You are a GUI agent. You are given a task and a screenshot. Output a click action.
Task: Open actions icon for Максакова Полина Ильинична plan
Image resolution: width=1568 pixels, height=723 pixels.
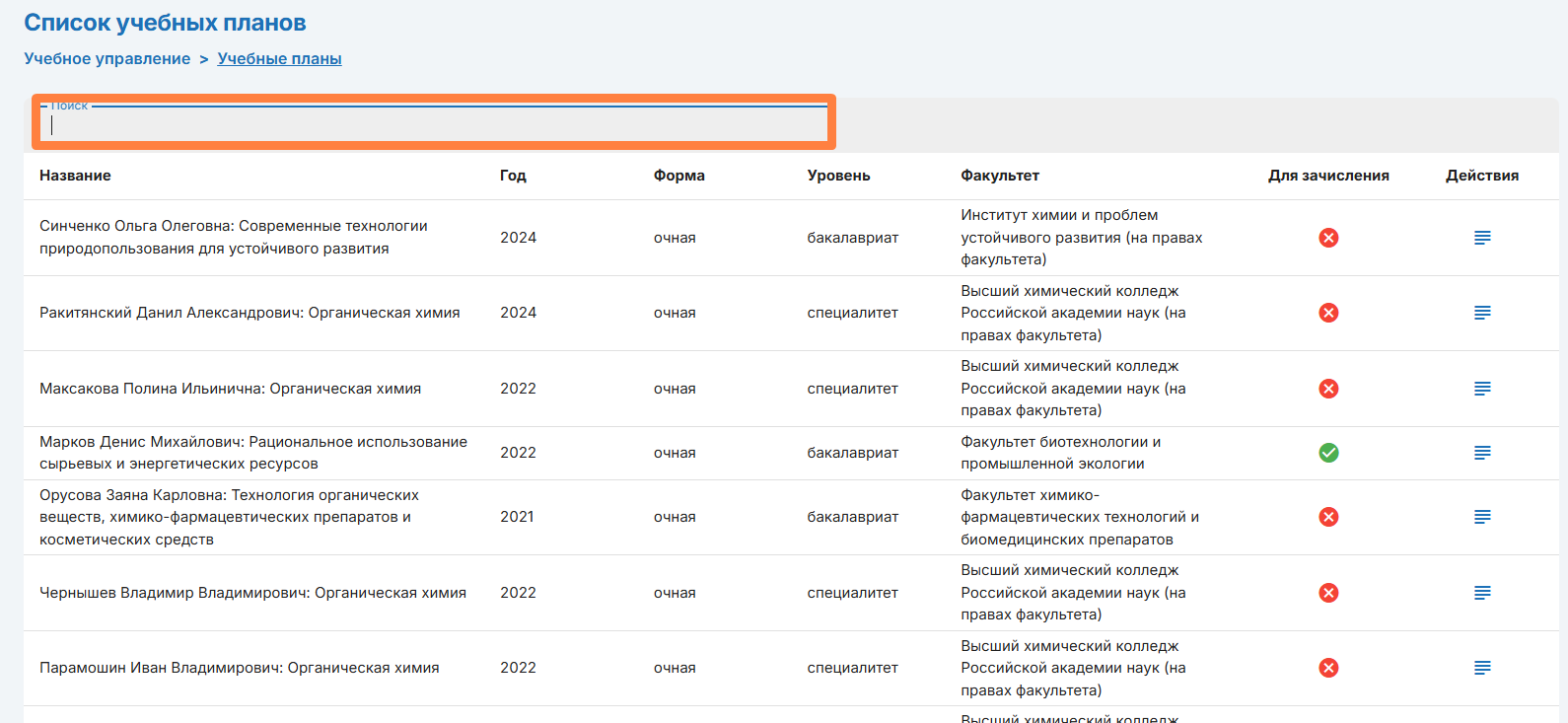(x=1481, y=389)
